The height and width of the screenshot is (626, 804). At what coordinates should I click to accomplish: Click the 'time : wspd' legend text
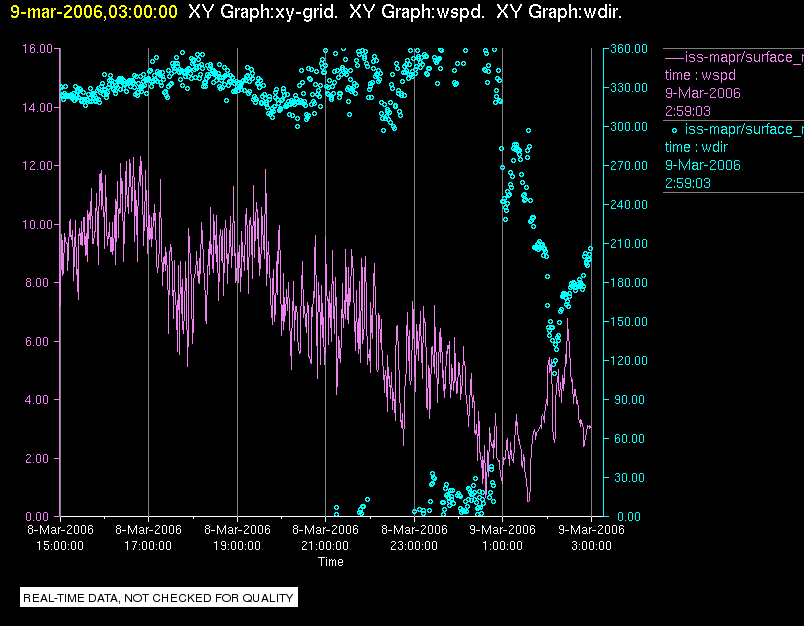tap(700, 75)
